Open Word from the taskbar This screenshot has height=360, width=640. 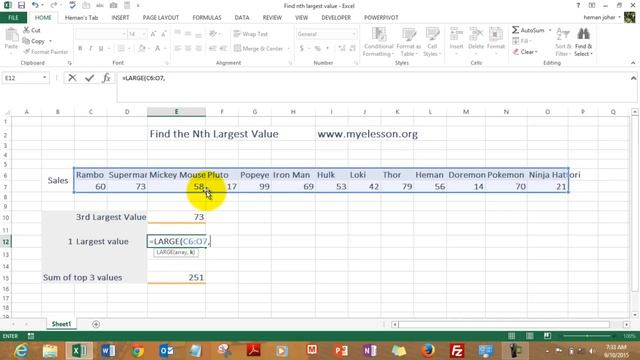[x=108, y=351]
